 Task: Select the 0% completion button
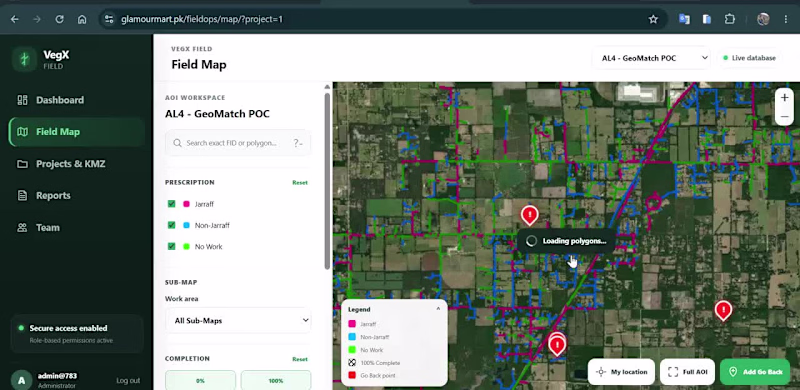click(201, 380)
